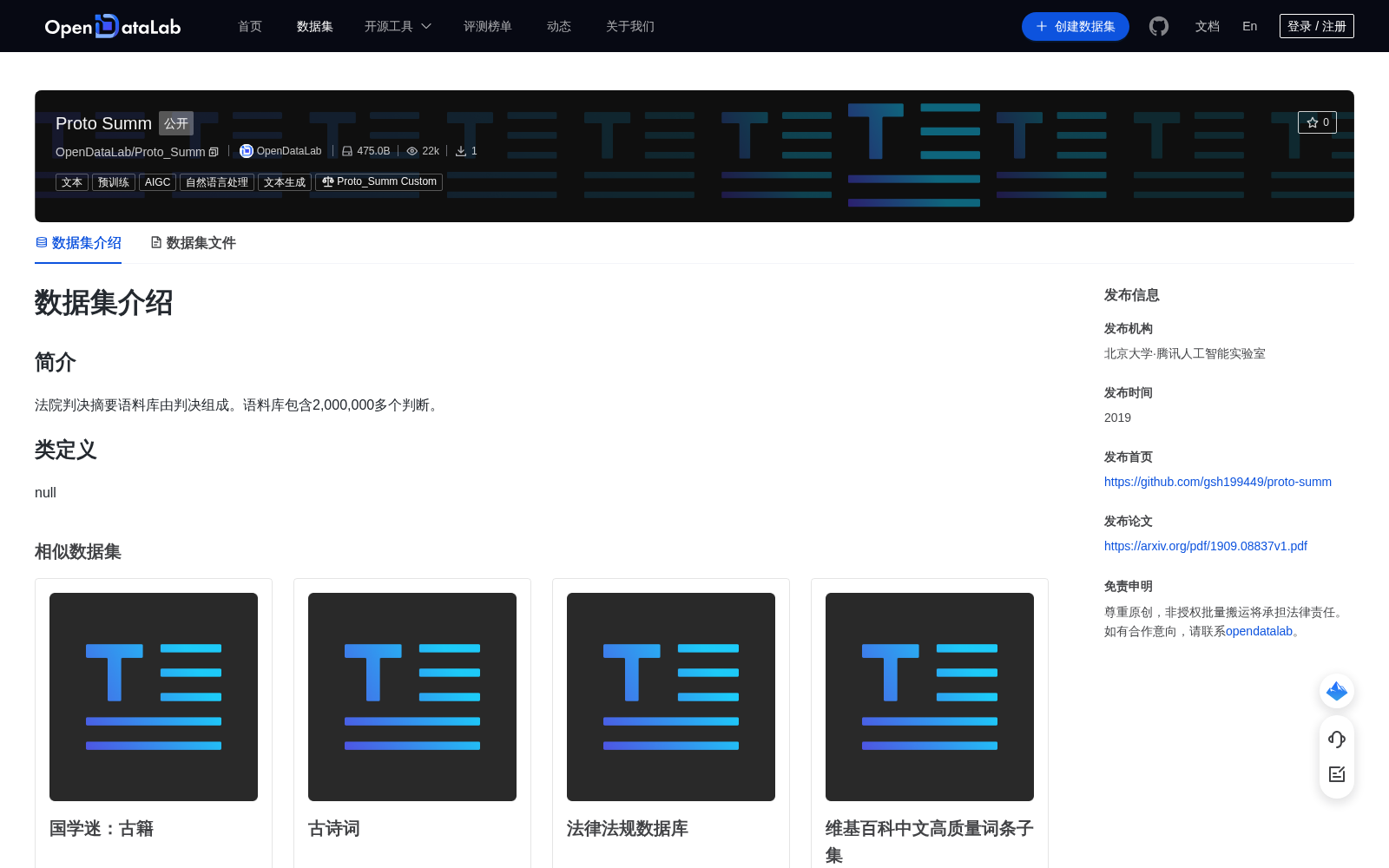Open 动态 navigation item
Image resolution: width=1389 pixels, height=868 pixels.
click(x=559, y=26)
